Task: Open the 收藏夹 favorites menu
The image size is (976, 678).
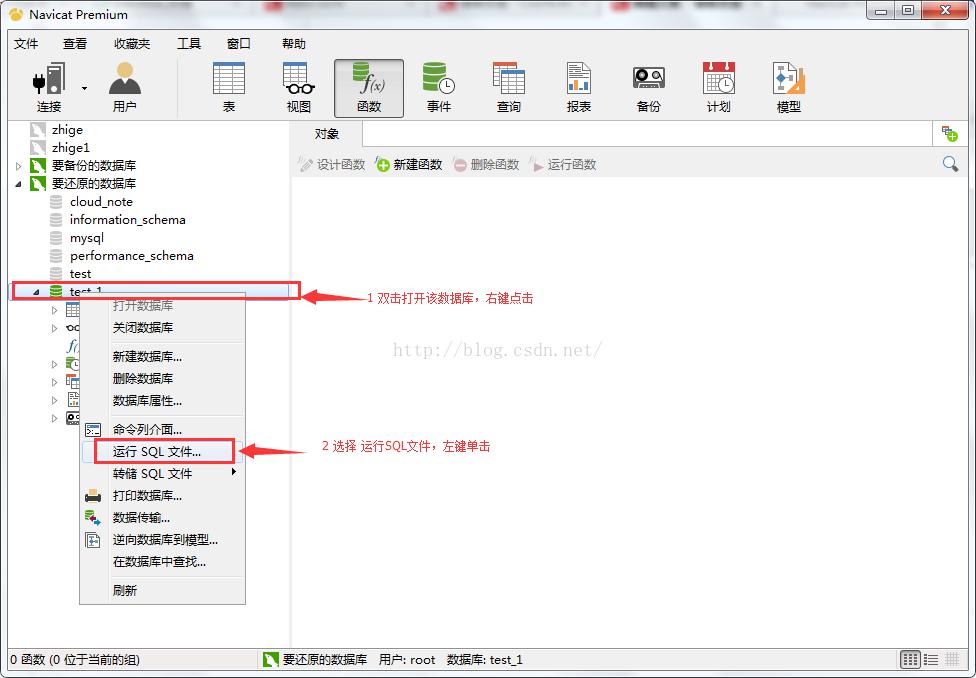Action: 132,44
